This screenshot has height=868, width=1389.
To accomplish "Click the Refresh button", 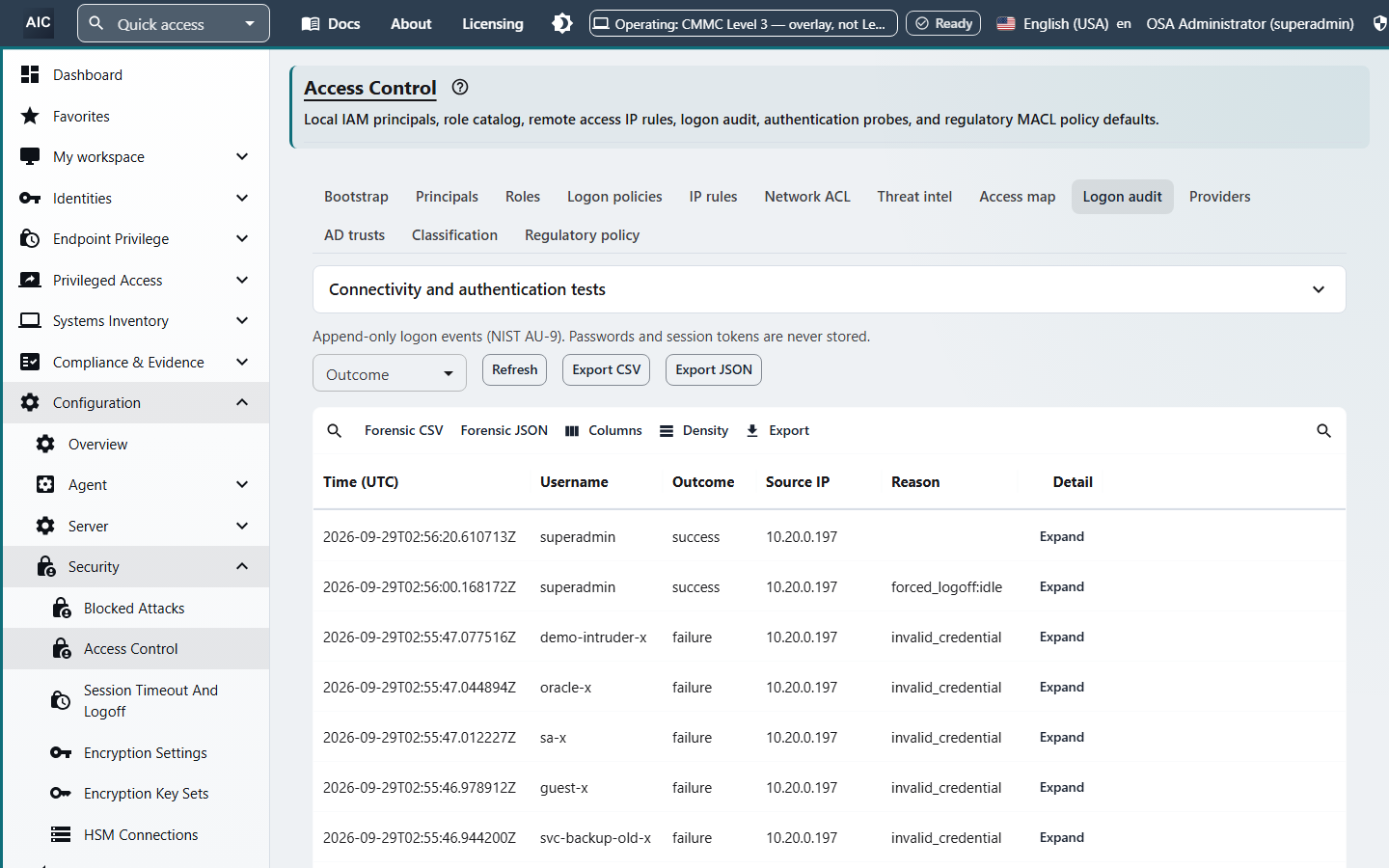I will click(x=515, y=369).
